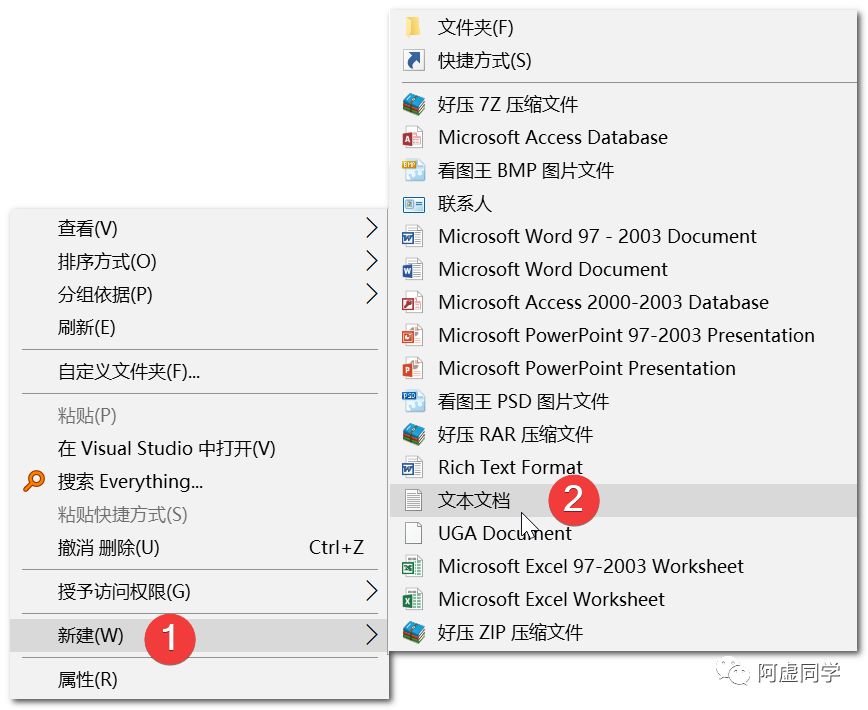Click the 好压 ZIP archive icon

point(413,633)
